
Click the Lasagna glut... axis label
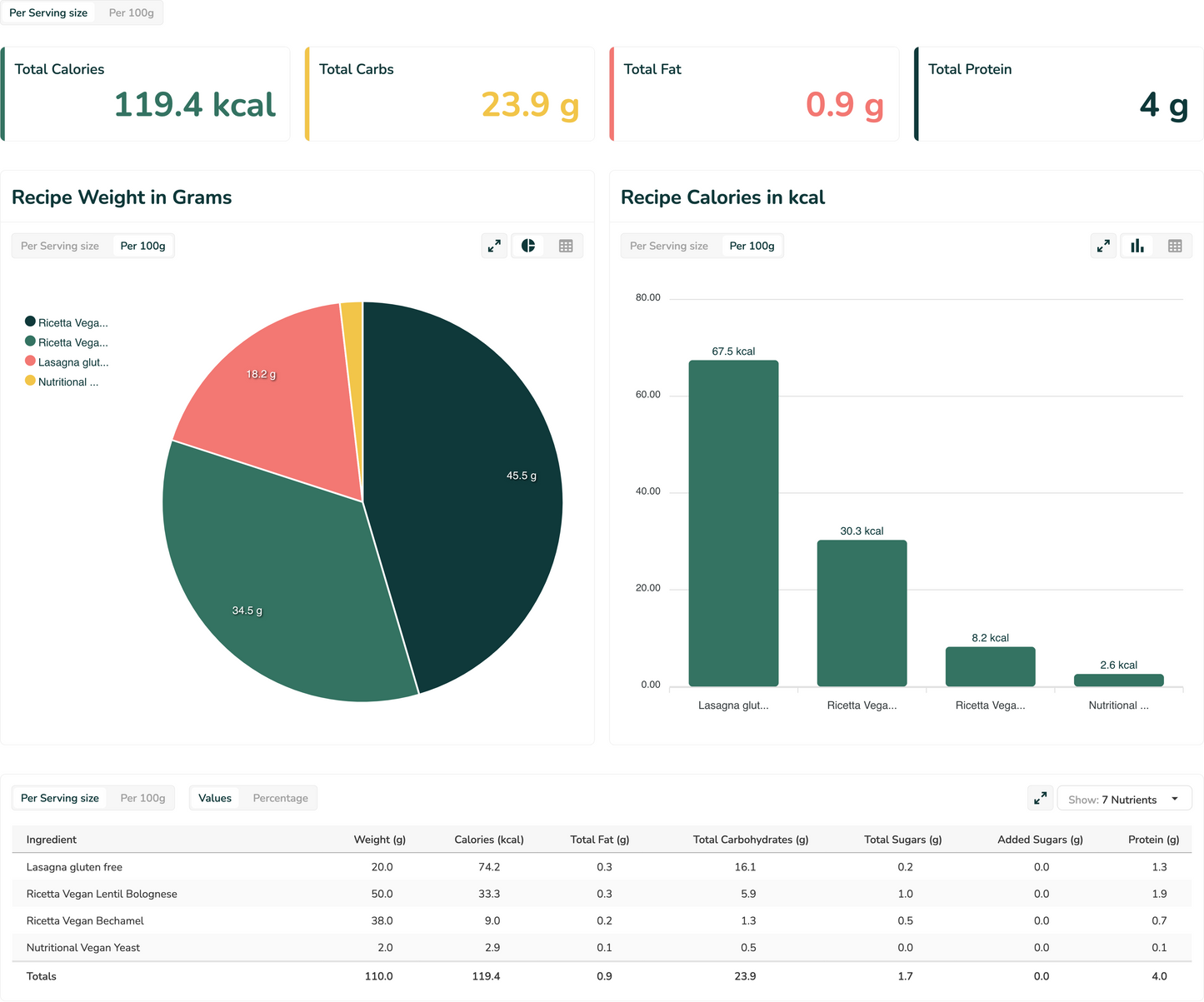733,705
